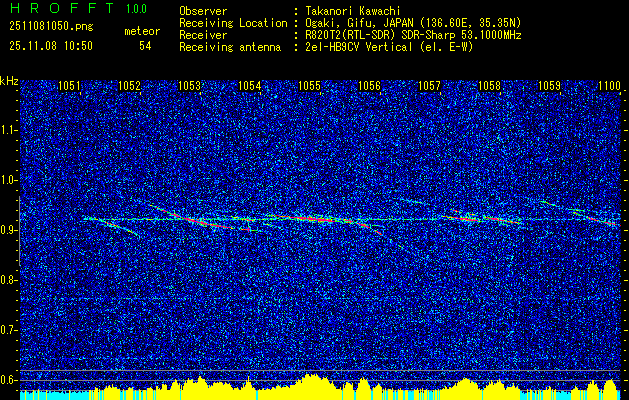Click time marker 1052
Screen dimensions: 629x400
130,85
